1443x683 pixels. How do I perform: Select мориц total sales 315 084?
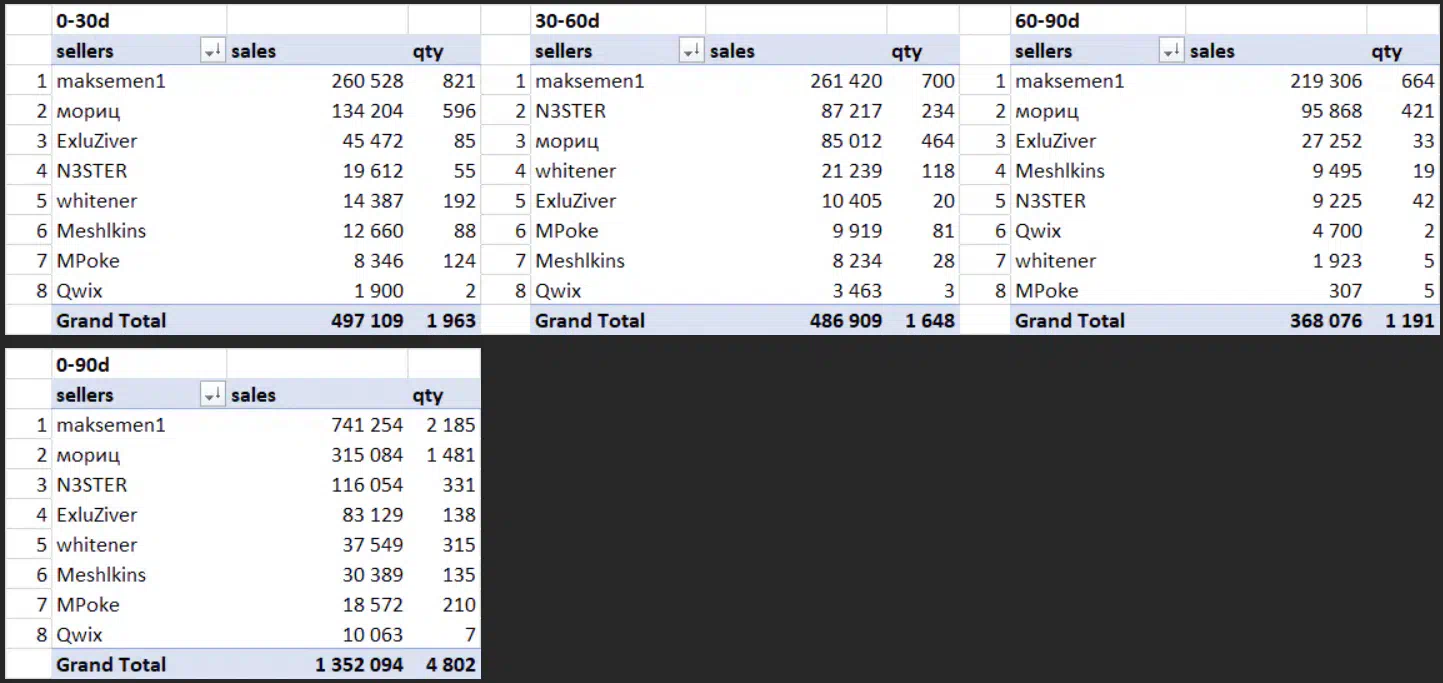(368, 455)
